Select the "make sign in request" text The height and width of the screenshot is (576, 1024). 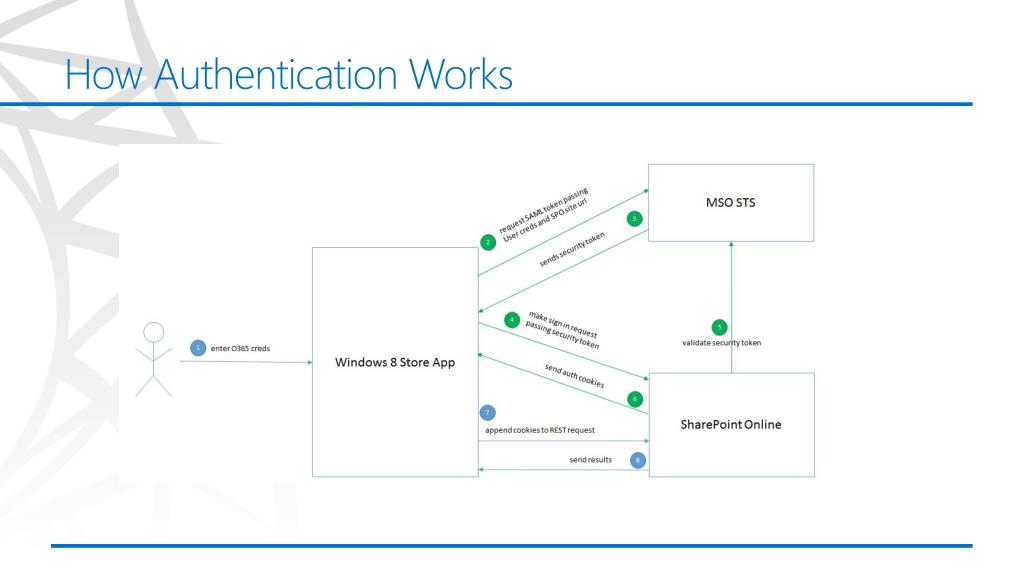click(563, 325)
